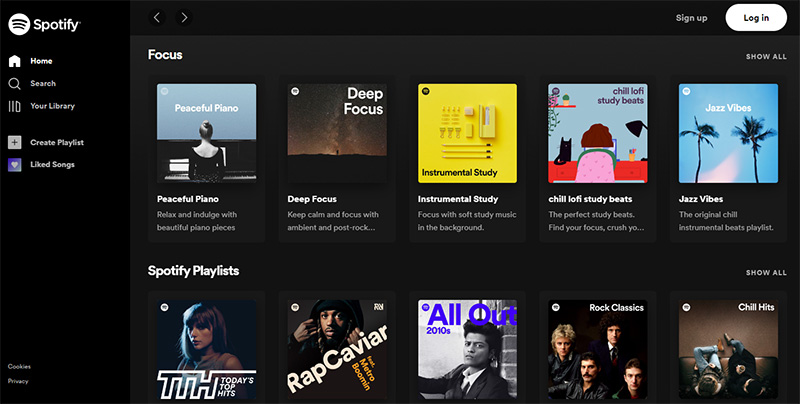
Task: Open the Instrumental Study cover art
Action: click(467, 133)
